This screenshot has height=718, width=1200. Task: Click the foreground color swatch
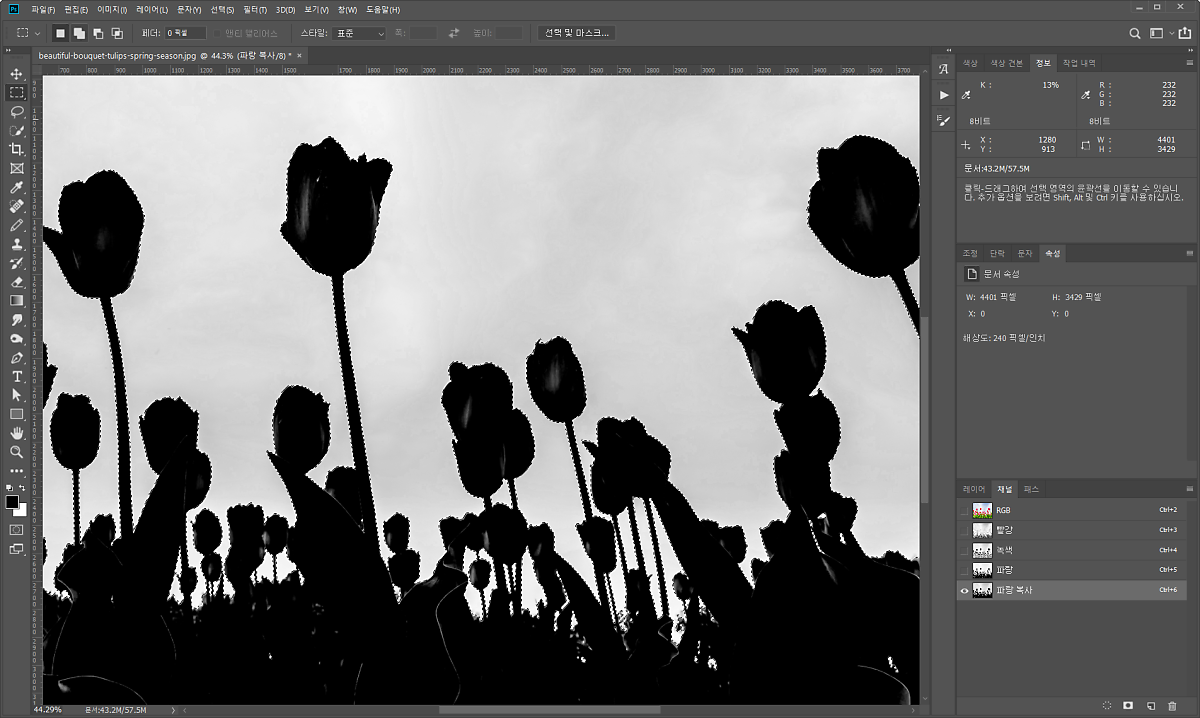pyautogui.click(x=12, y=502)
